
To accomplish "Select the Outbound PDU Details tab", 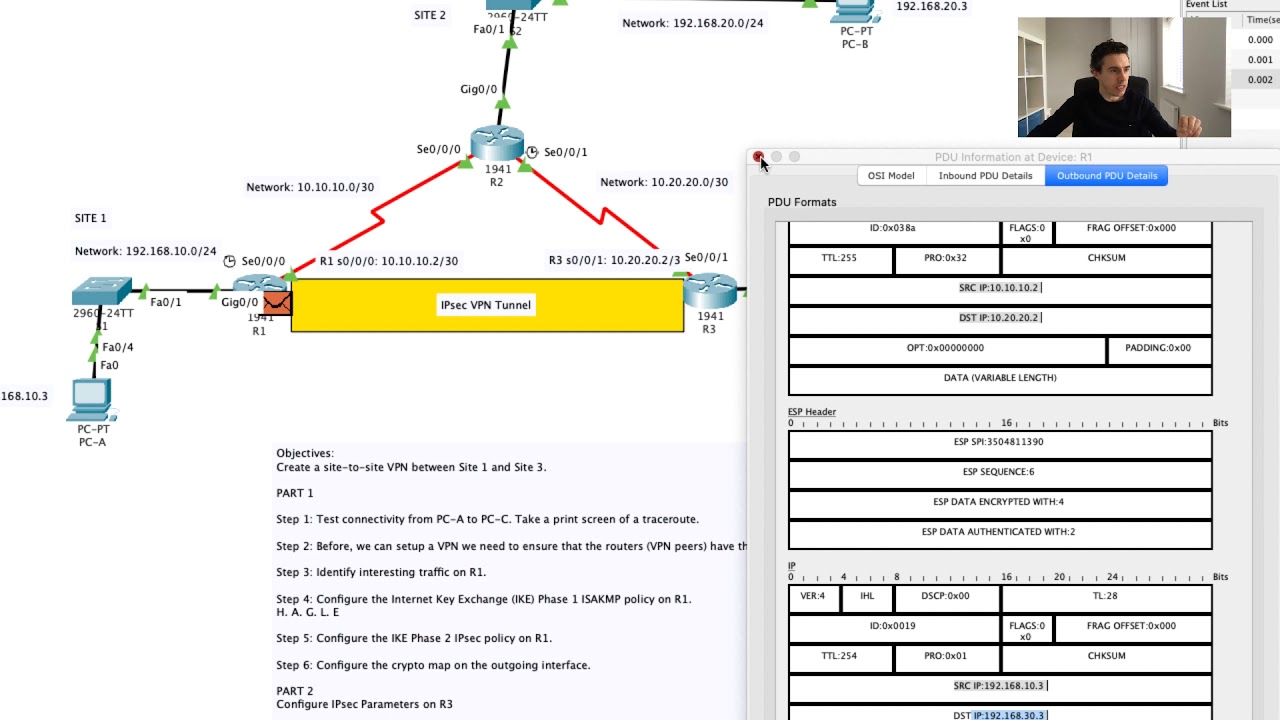I will pos(1107,176).
